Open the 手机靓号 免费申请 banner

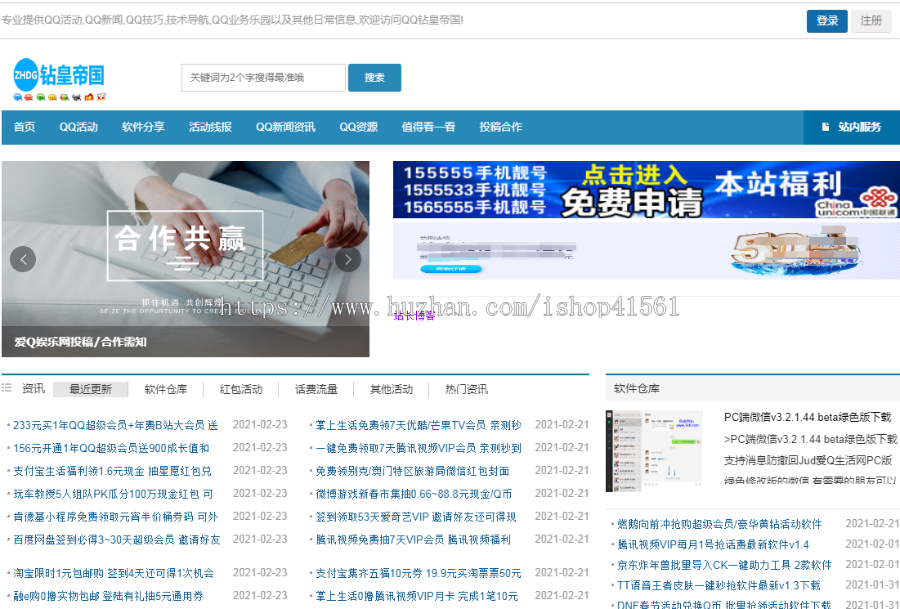coord(646,189)
